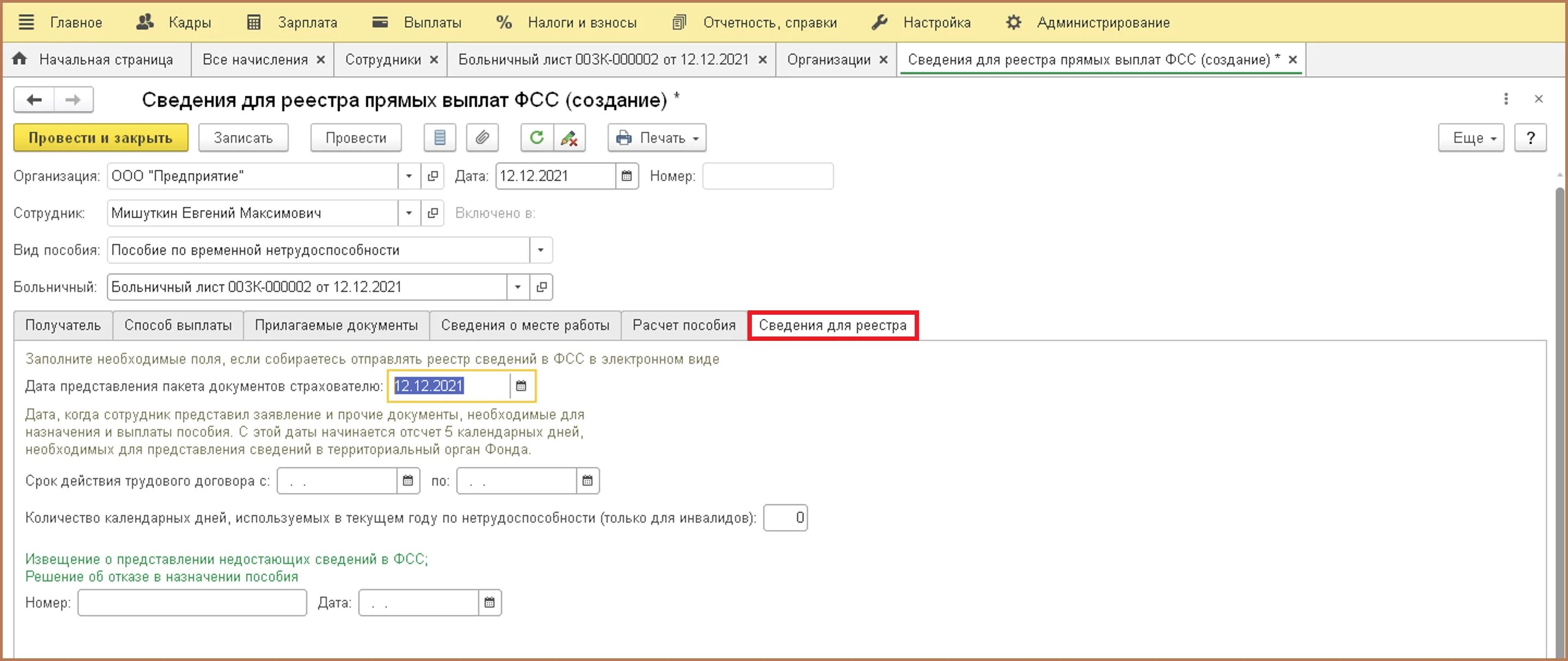Expand the Вид пособия dropdown
Screen dimensions: 1568x661
541,250
